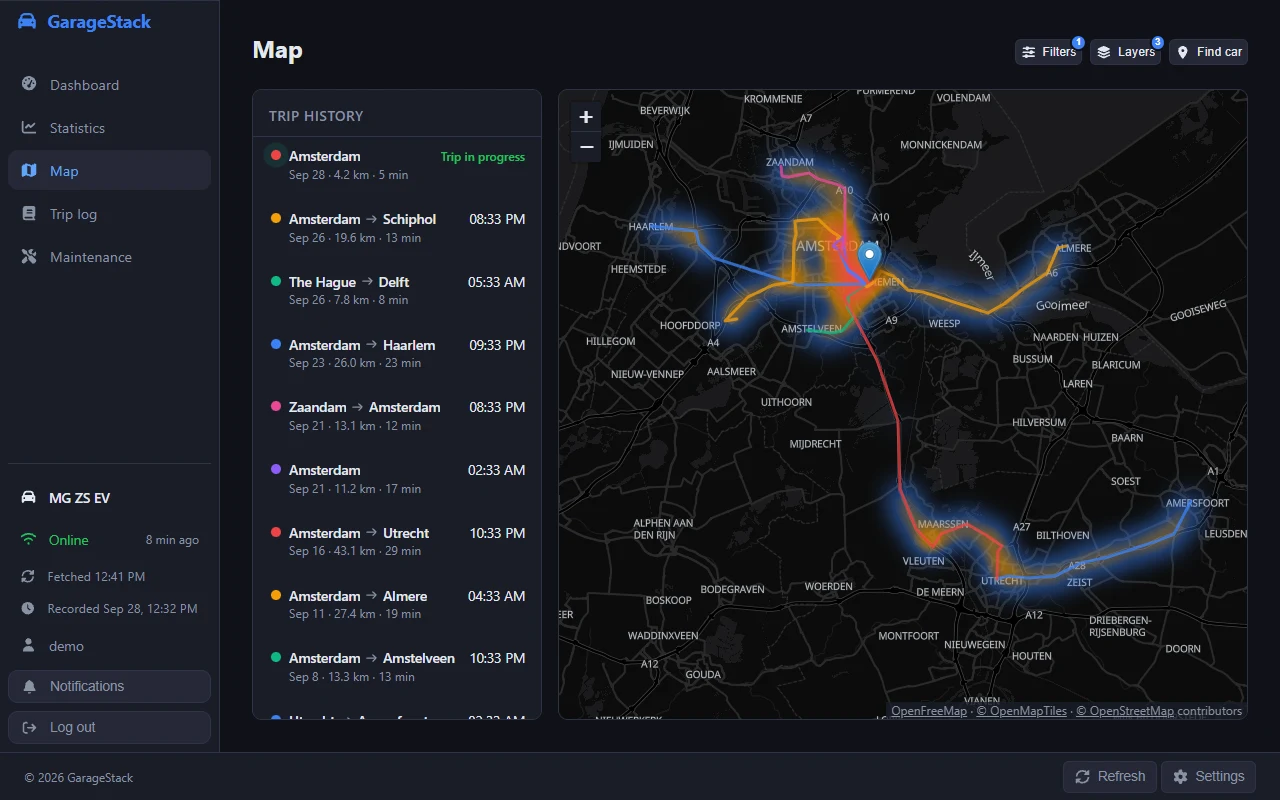The width and height of the screenshot is (1280, 800).
Task: Click the Map sidebar icon
Action: pyautogui.click(x=29, y=170)
